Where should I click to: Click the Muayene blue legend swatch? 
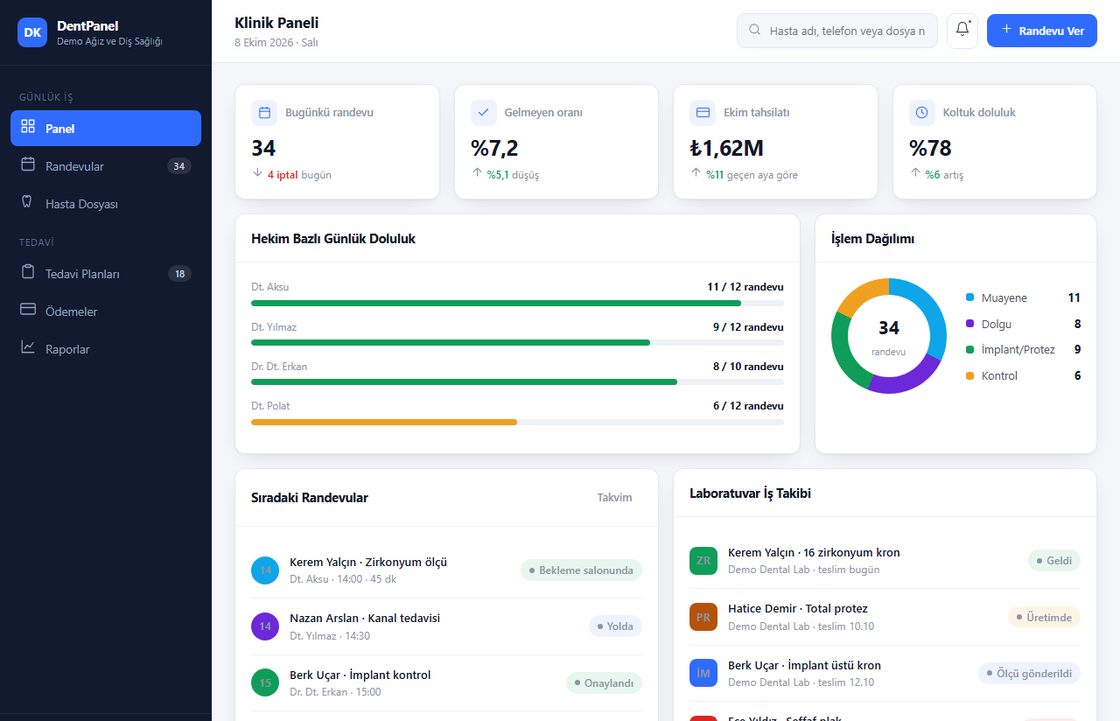(x=969, y=297)
